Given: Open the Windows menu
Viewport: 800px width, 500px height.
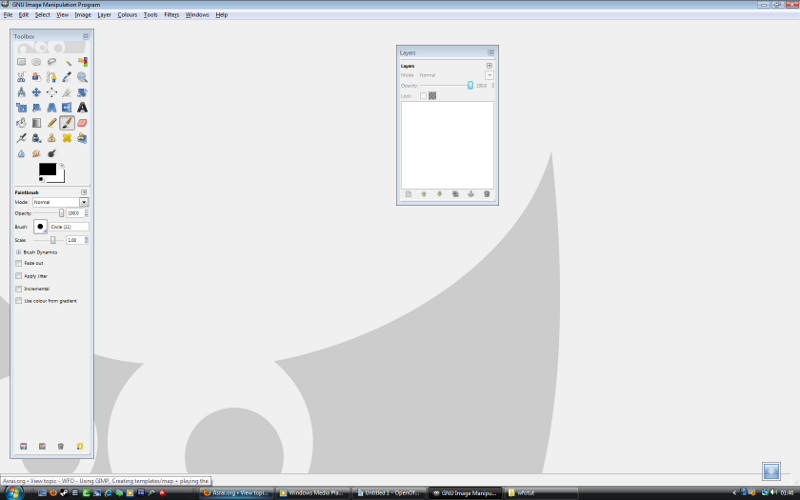Looking at the screenshot, I should click(197, 15).
